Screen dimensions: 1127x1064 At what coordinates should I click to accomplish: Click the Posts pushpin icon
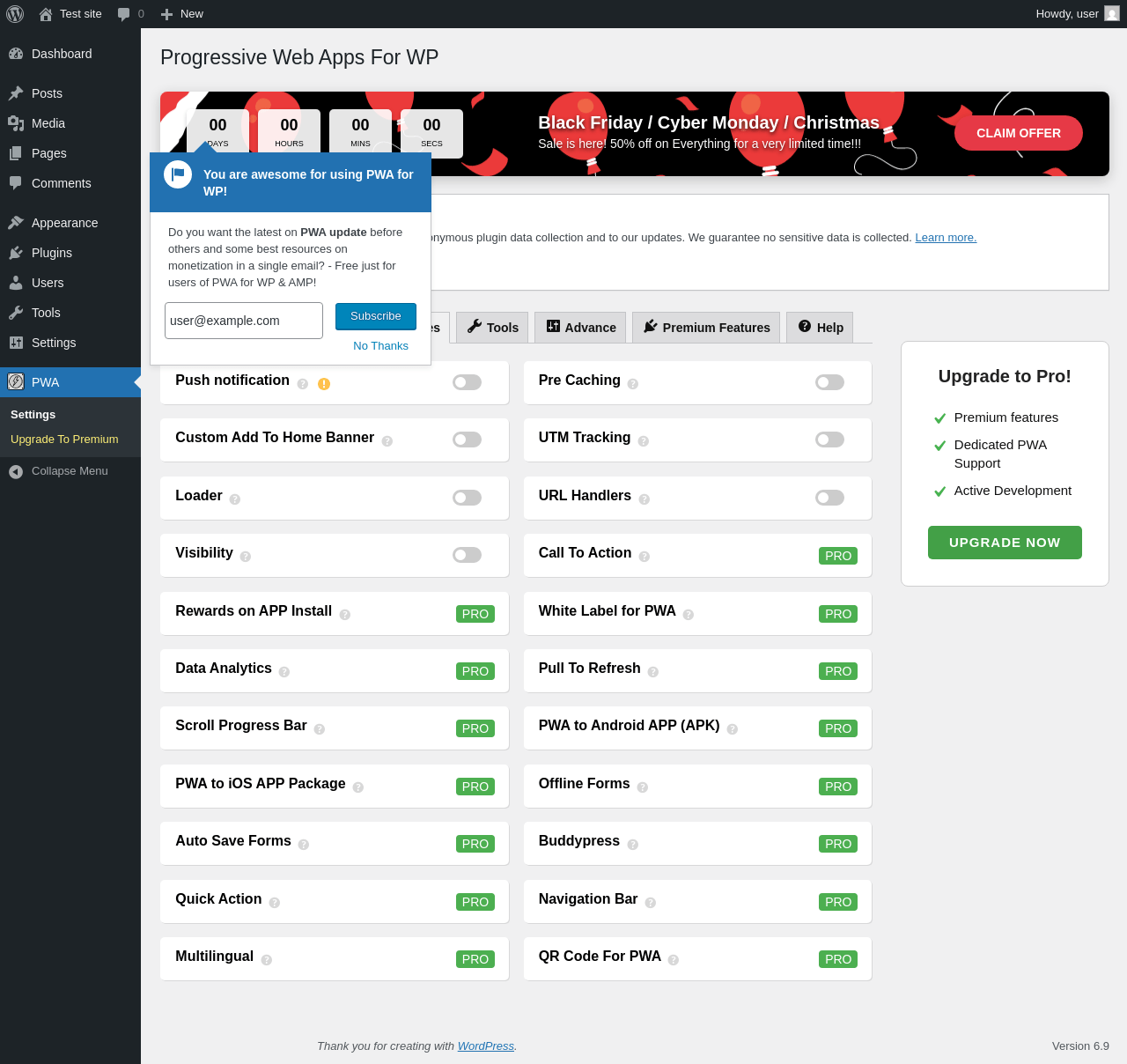(16, 93)
